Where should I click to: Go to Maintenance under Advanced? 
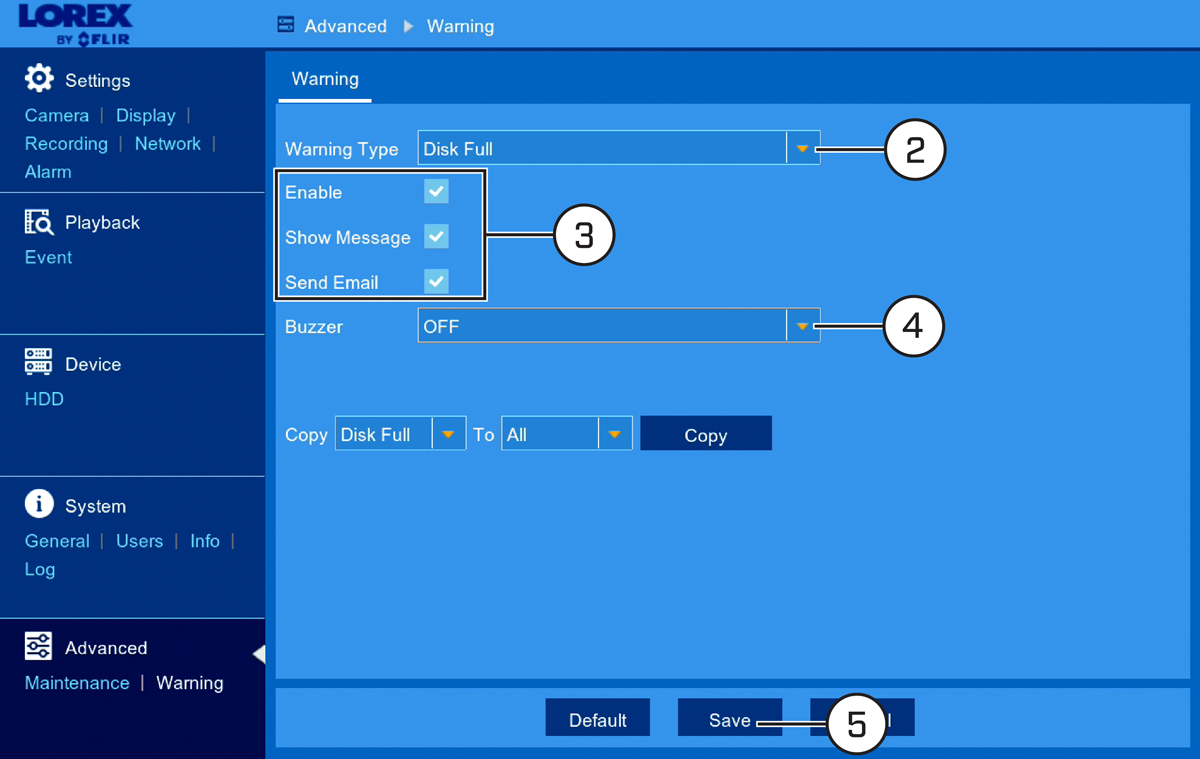[77, 683]
